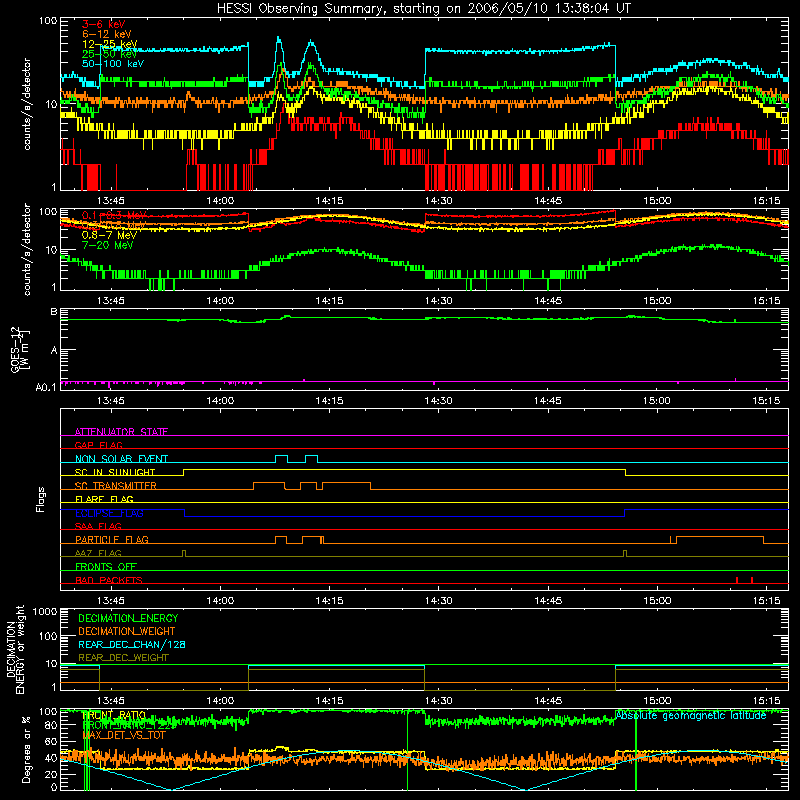Click the 0.8-7 MeV legend label
This screenshot has height=800, width=800.
point(109,235)
